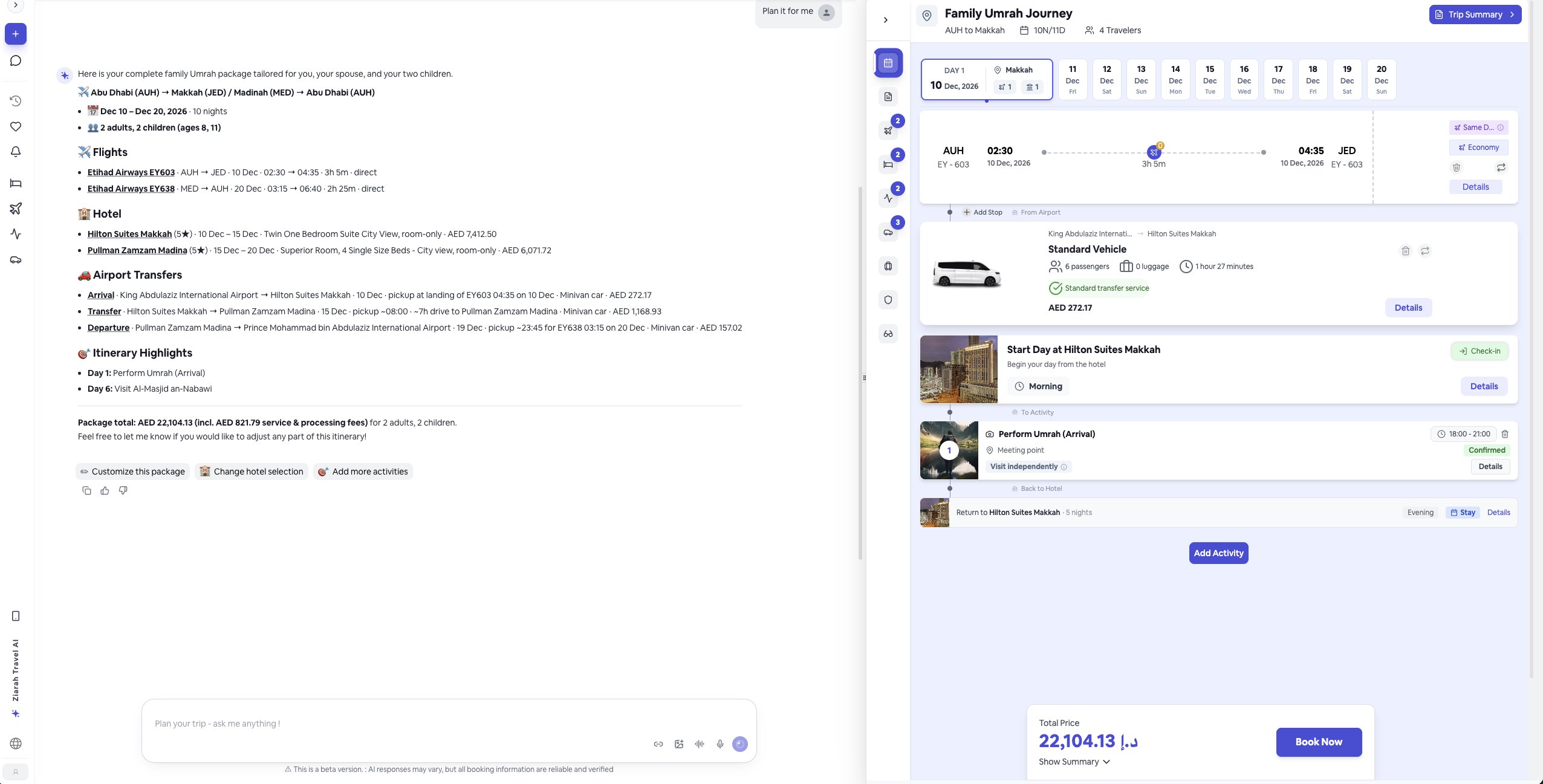This screenshot has width=1543, height=784.
Task: Click Change hotel selection suggestion
Action: pos(252,471)
